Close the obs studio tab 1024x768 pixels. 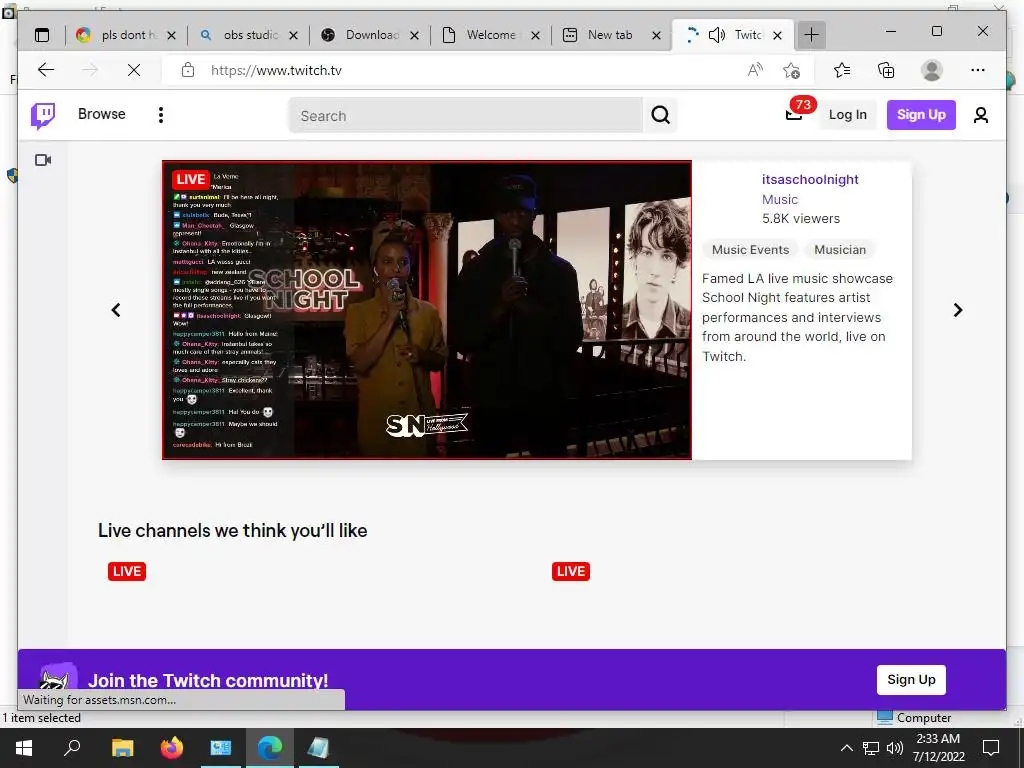tap(294, 35)
